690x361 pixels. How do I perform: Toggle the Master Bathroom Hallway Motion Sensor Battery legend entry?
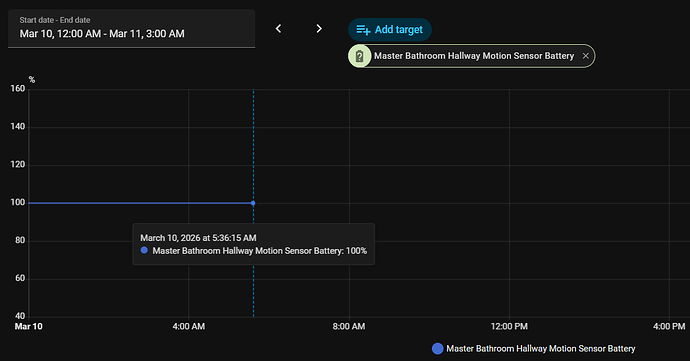533,349
